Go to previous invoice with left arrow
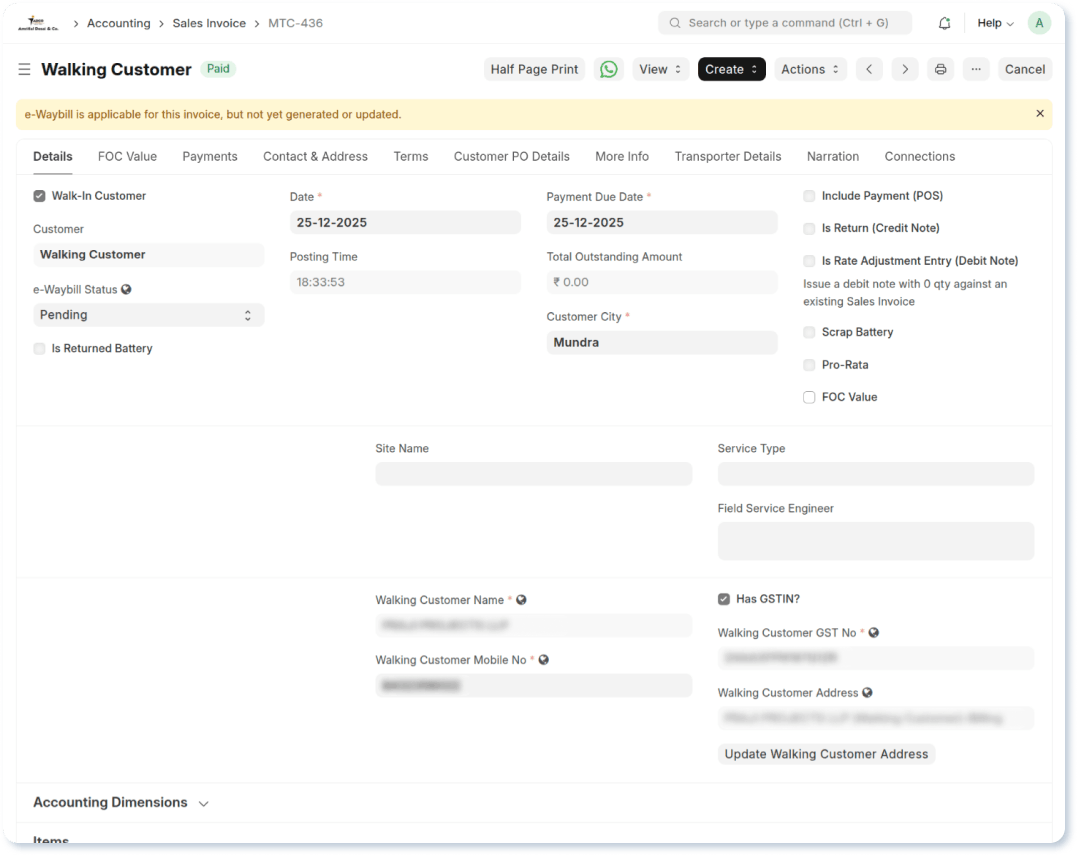 click(x=869, y=69)
